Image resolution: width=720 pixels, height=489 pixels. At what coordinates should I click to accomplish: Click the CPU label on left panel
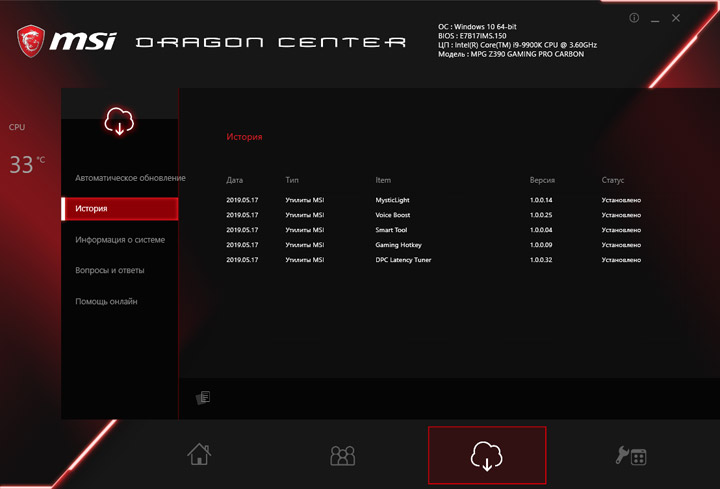point(17,127)
